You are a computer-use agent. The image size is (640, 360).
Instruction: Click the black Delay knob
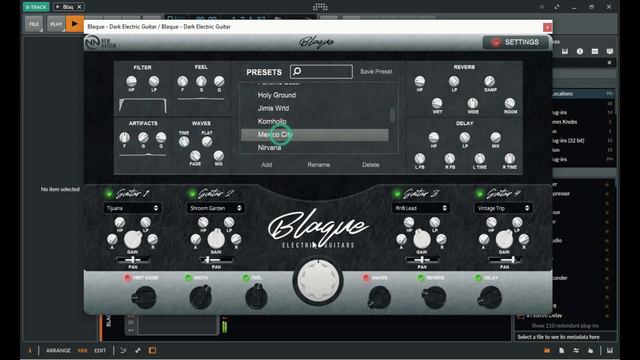click(489, 298)
